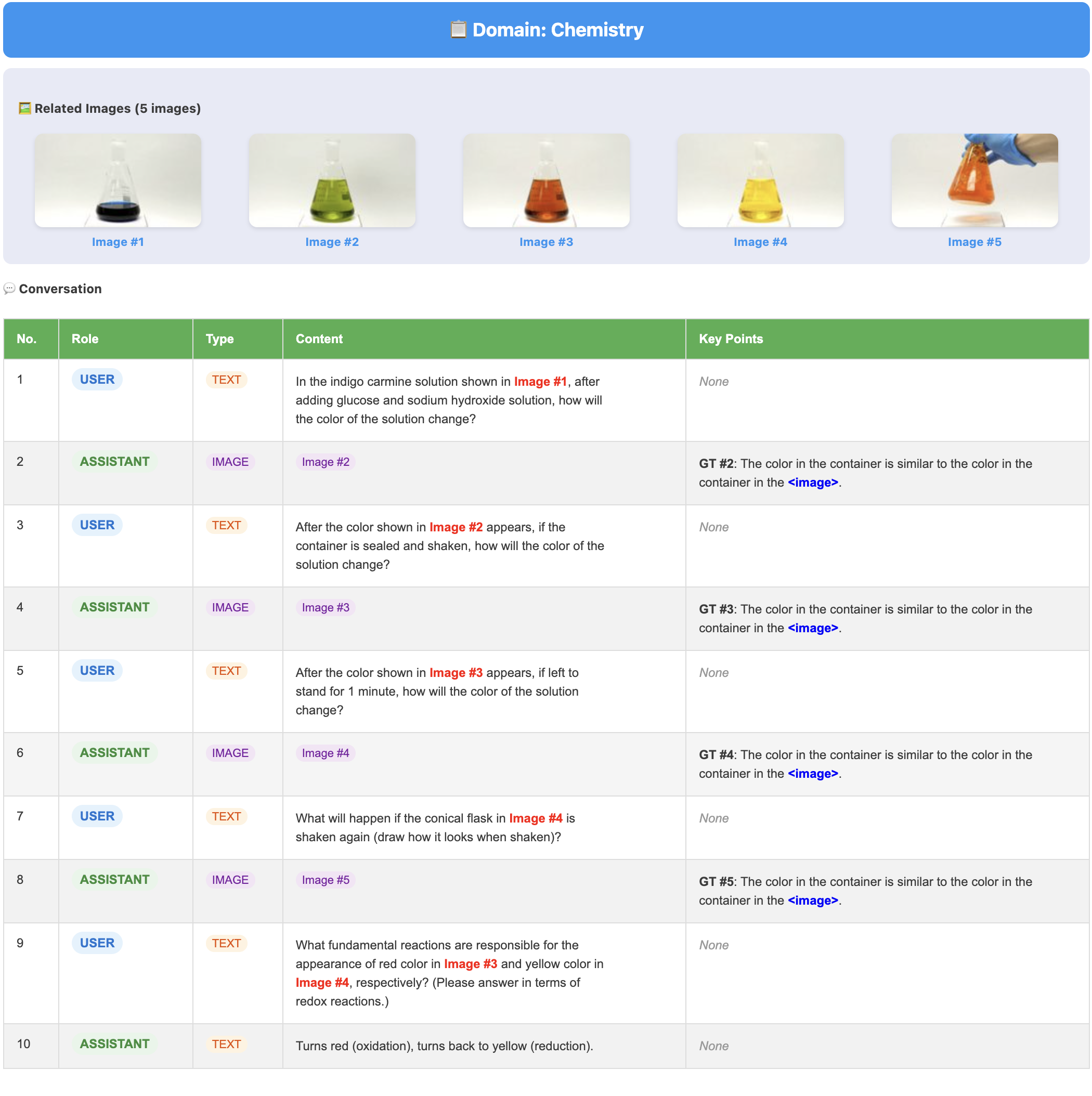Click the picture icon beside Related Images
Image resolution: width=1092 pixels, height=1096 pixels.
point(24,108)
